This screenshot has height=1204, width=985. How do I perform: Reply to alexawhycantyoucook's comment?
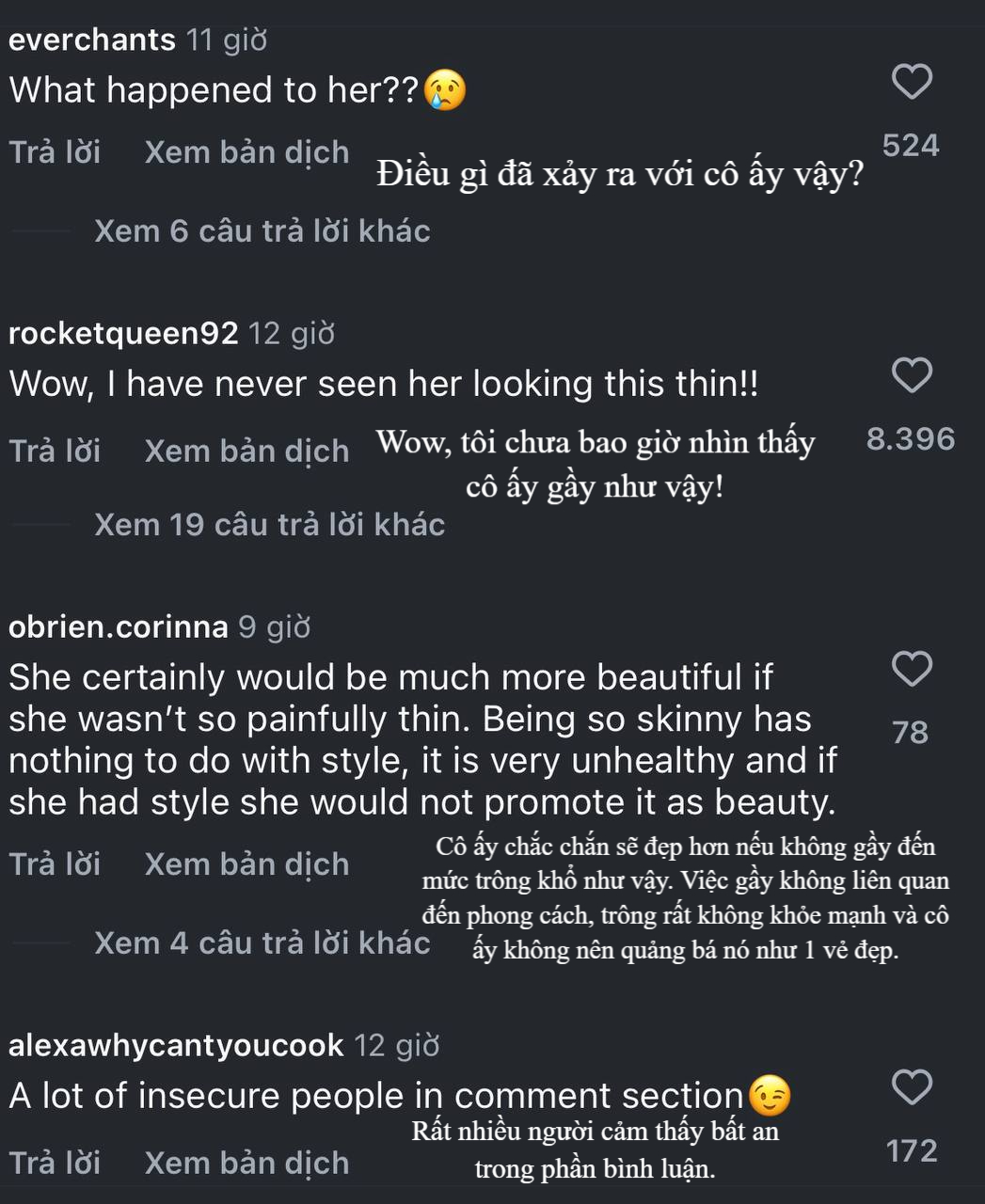pyautogui.click(x=55, y=1164)
